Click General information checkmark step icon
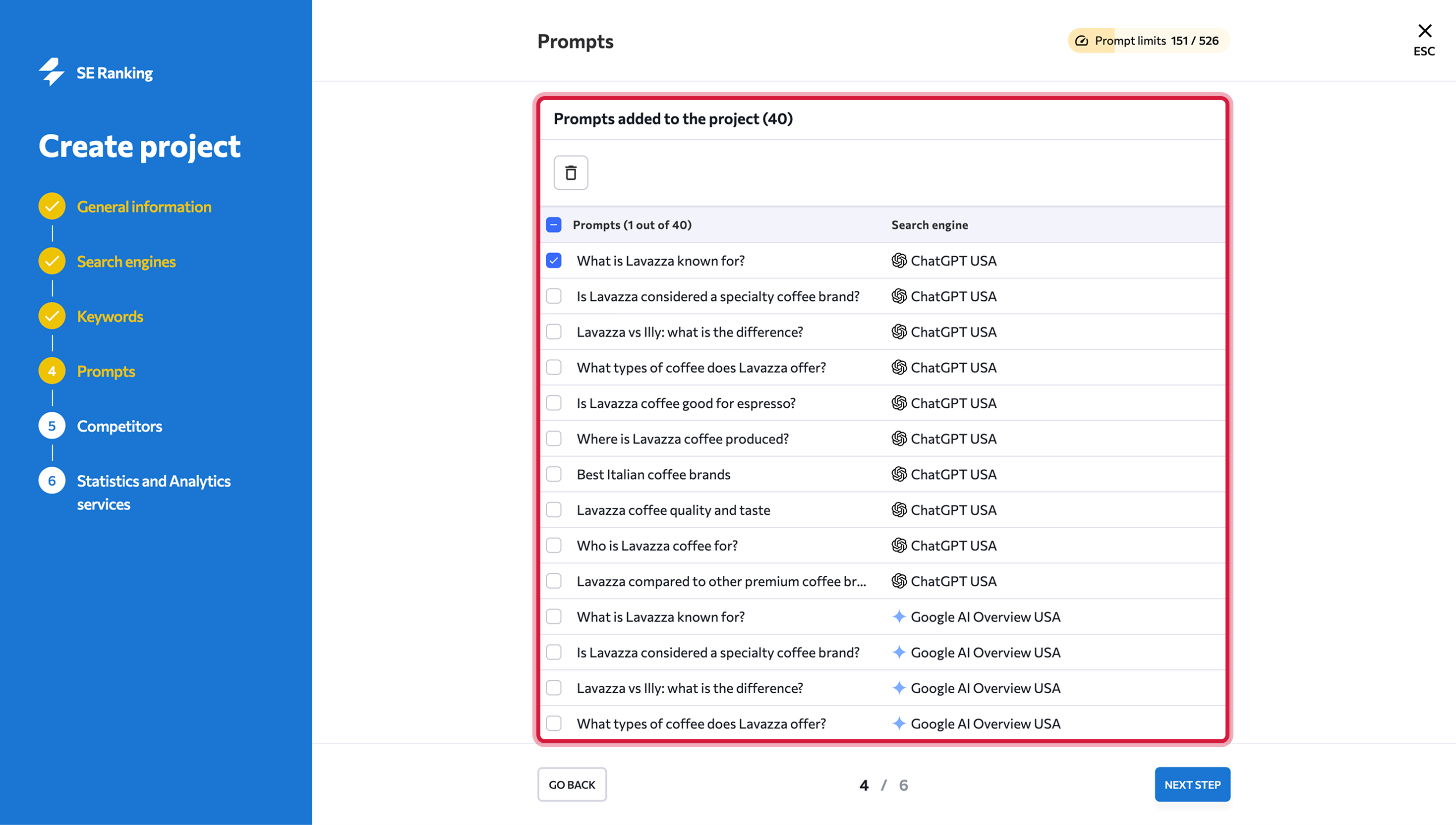1456x825 pixels. tap(52, 206)
